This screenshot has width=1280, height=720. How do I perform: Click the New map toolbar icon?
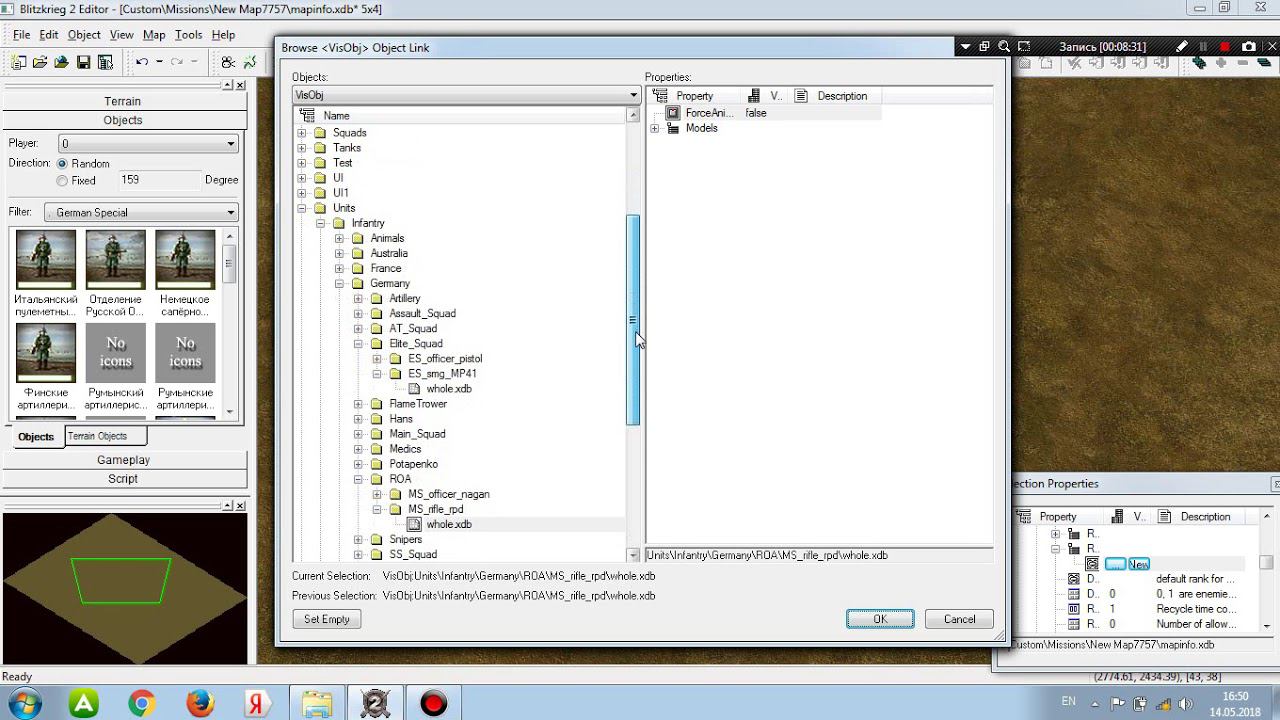(x=19, y=62)
